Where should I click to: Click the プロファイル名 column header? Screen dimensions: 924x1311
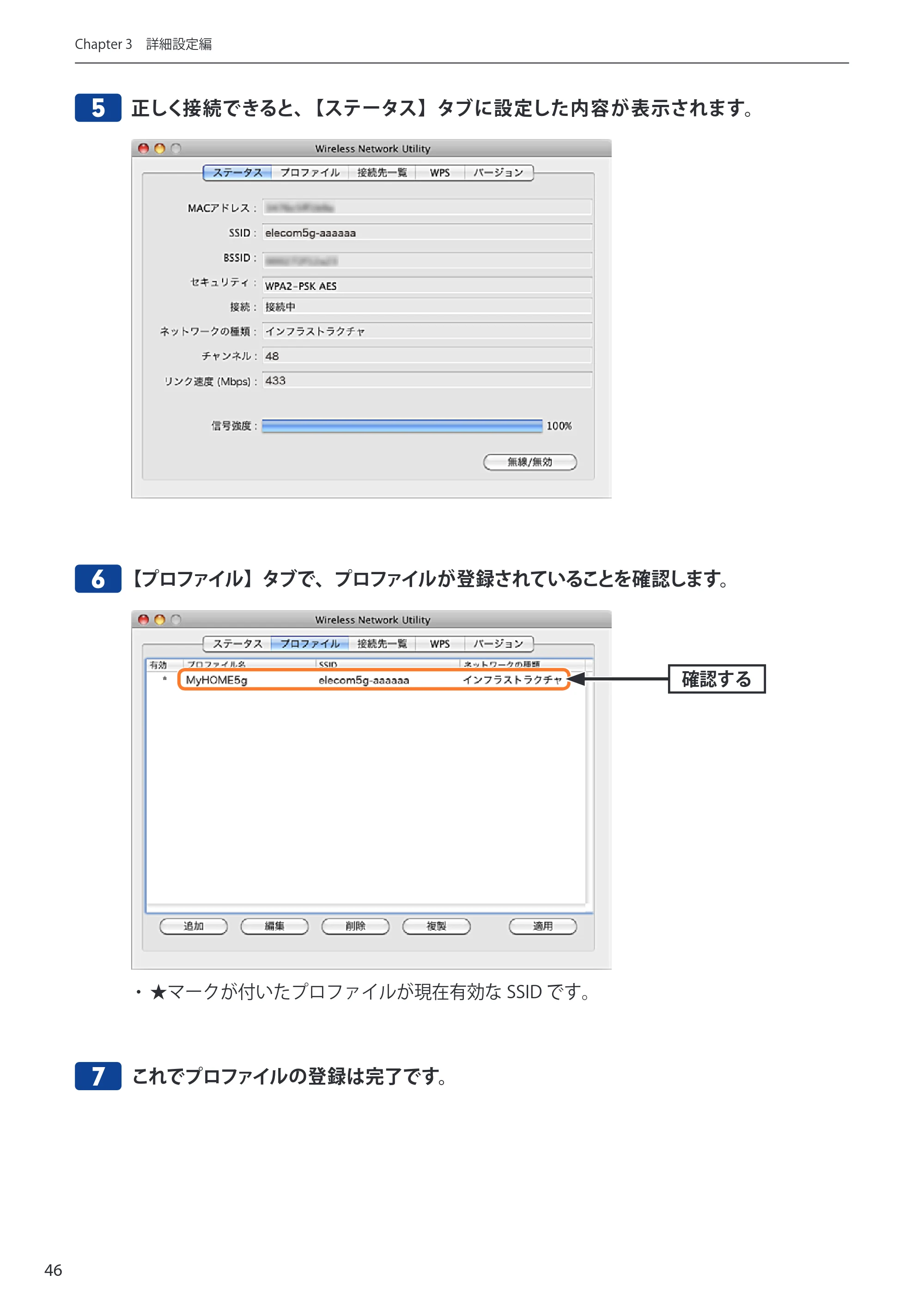[x=249, y=665]
